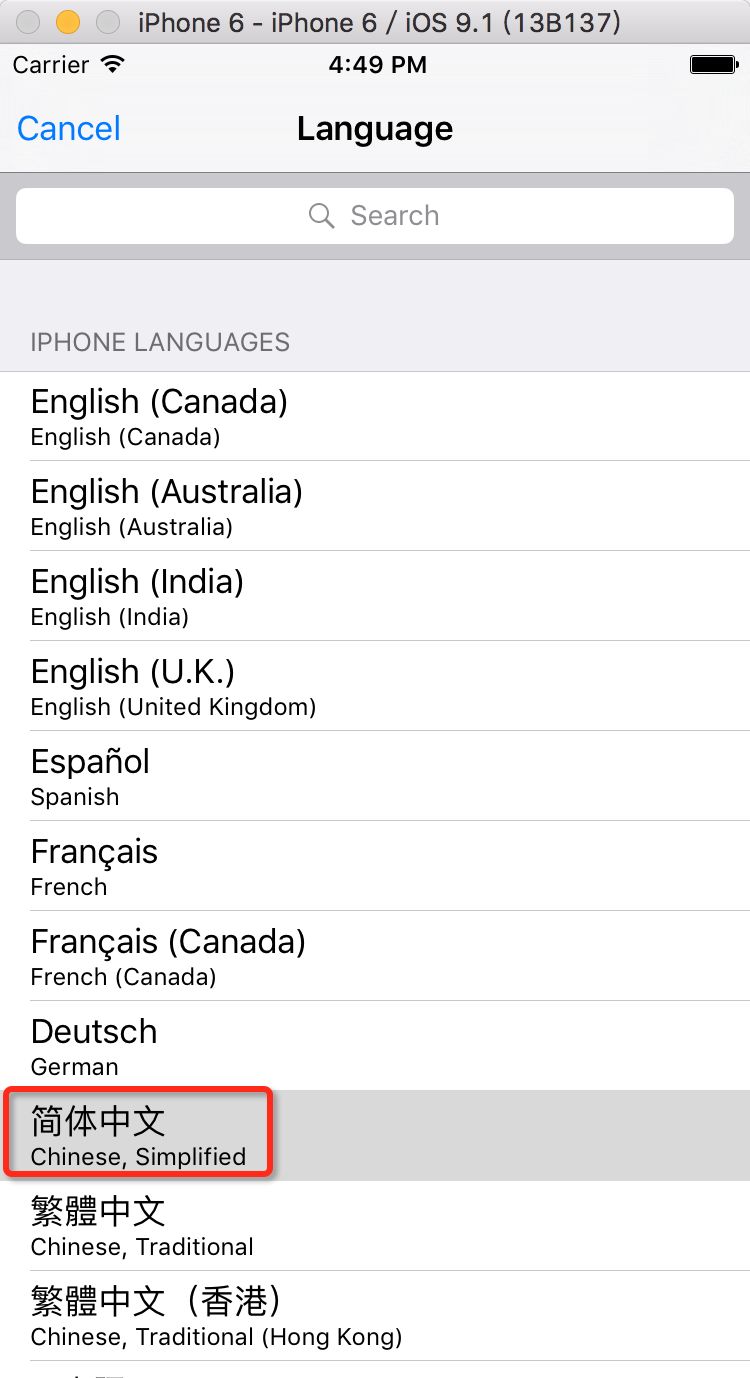750x1378 pixels.
Task: Click the search magnifier icon
Action: tap(321, 216)
